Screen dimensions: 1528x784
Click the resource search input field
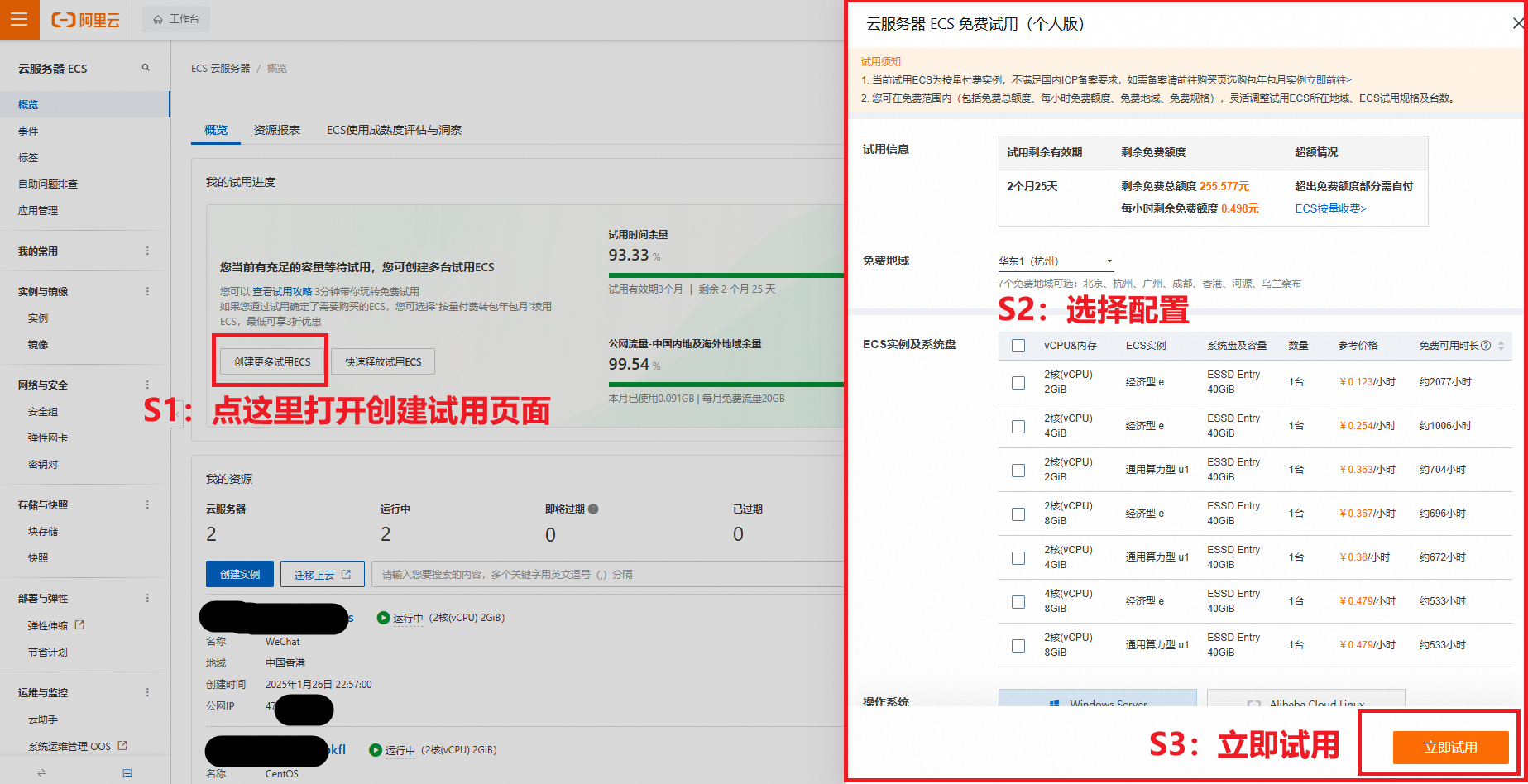[x=608, y=574]
